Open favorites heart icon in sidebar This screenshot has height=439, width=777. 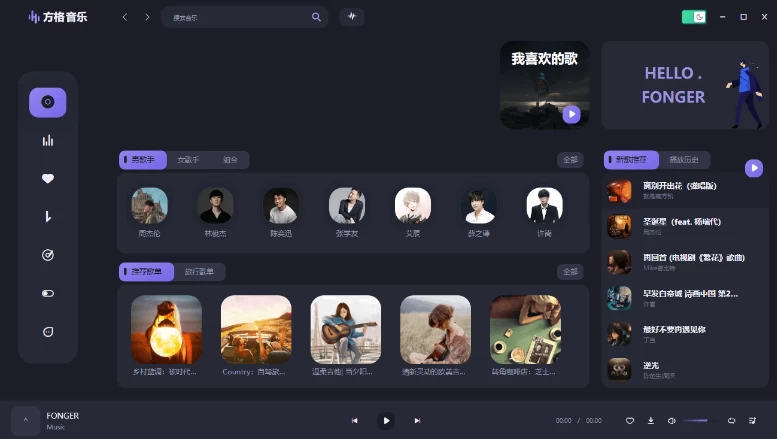[x=47, y=179]
